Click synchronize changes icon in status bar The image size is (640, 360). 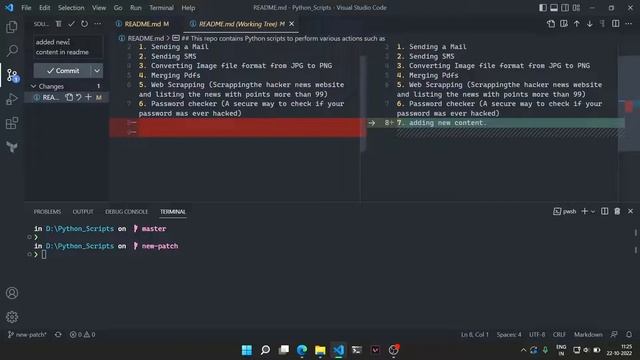(x=58, y=334)
